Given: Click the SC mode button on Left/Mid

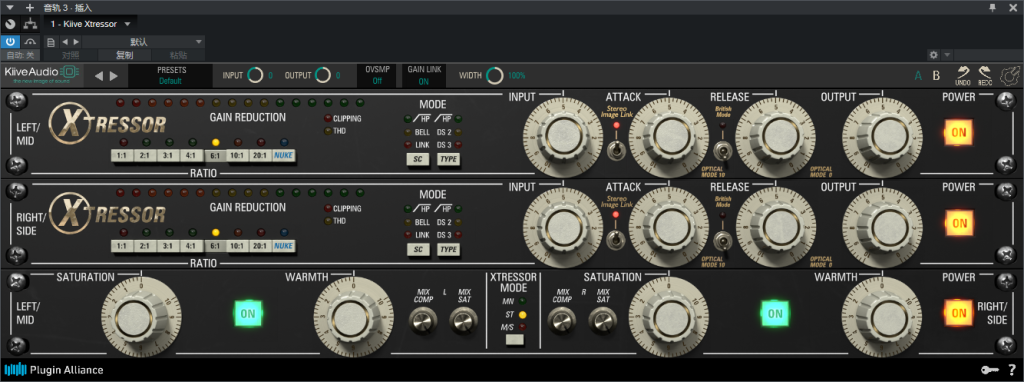Looking at the screenshot, I should 418,158.
